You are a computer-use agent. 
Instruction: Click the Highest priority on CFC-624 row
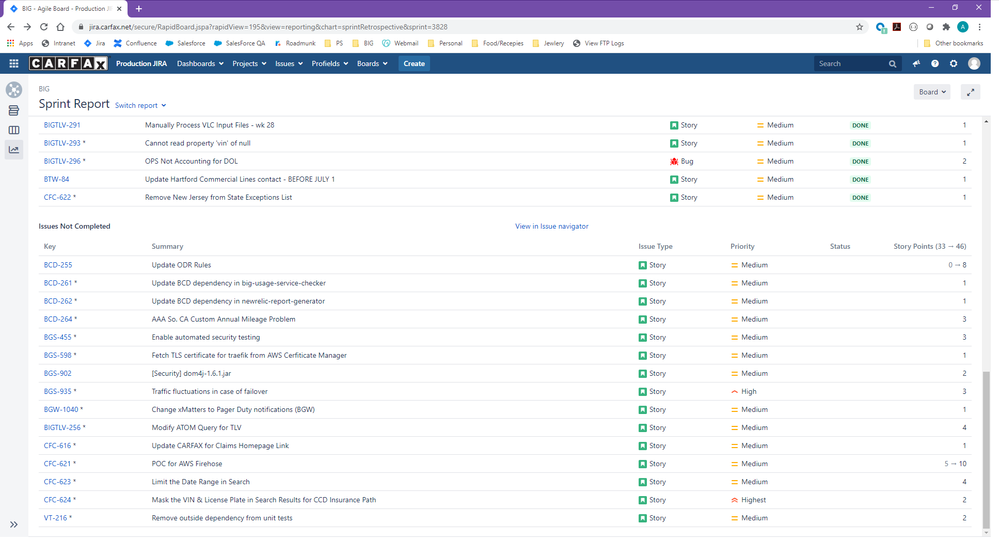(x=749, y=501)
